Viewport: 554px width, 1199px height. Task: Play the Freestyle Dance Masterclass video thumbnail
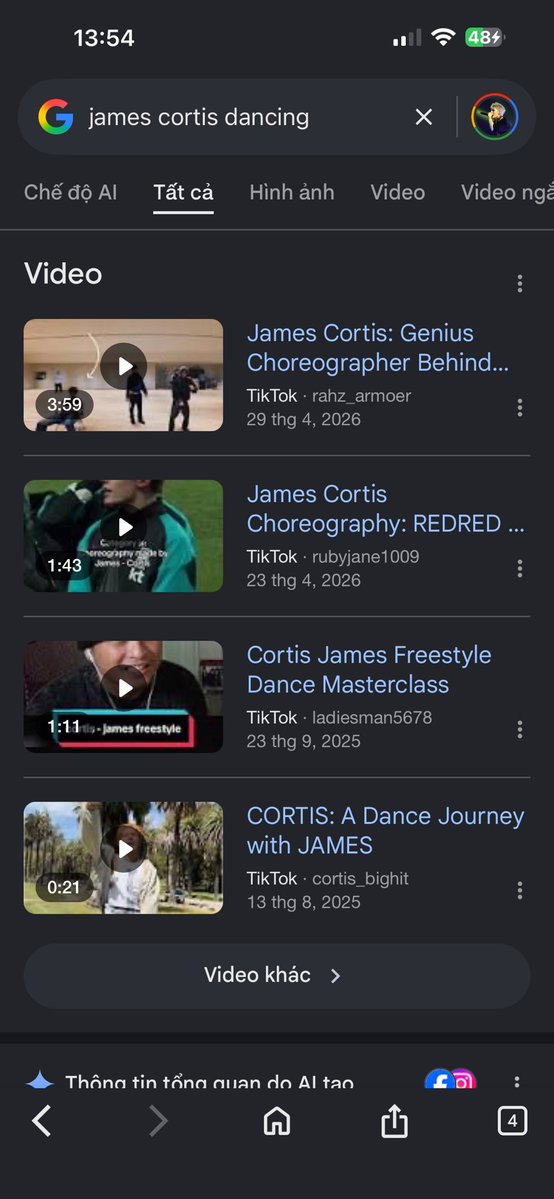tap(123, 697)
